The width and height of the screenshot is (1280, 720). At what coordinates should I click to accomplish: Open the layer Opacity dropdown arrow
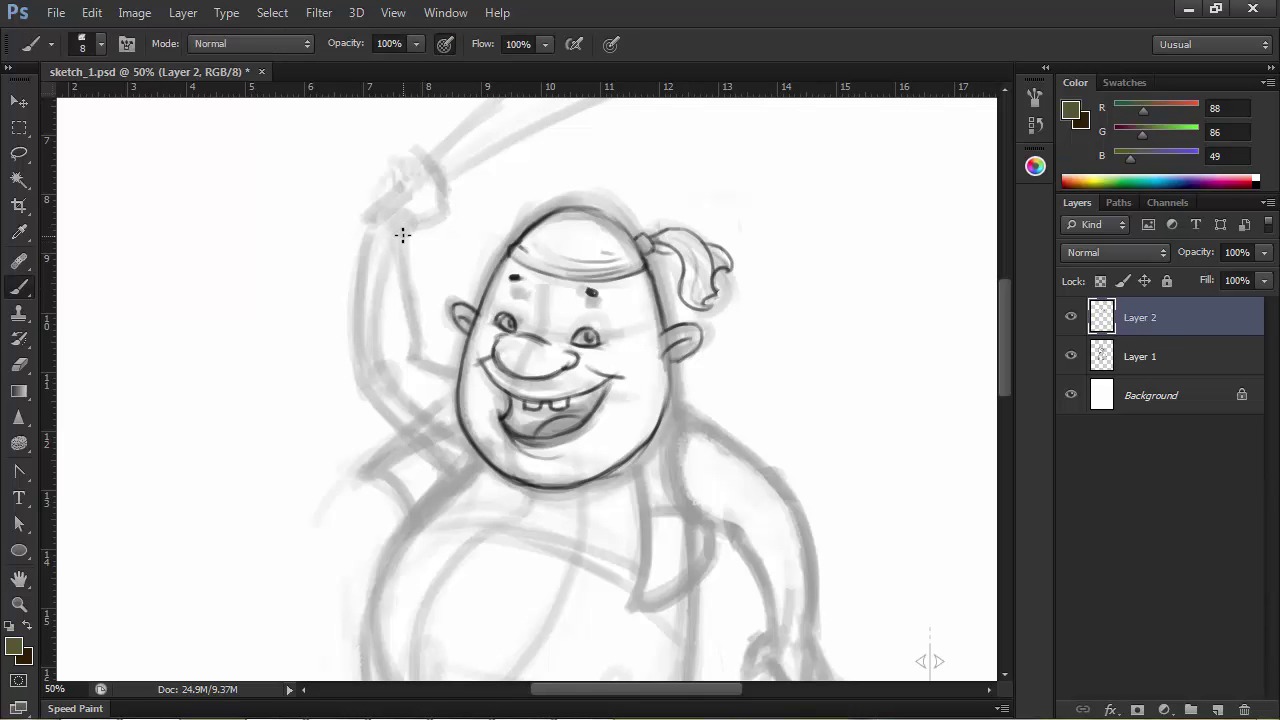[1264, 253]
